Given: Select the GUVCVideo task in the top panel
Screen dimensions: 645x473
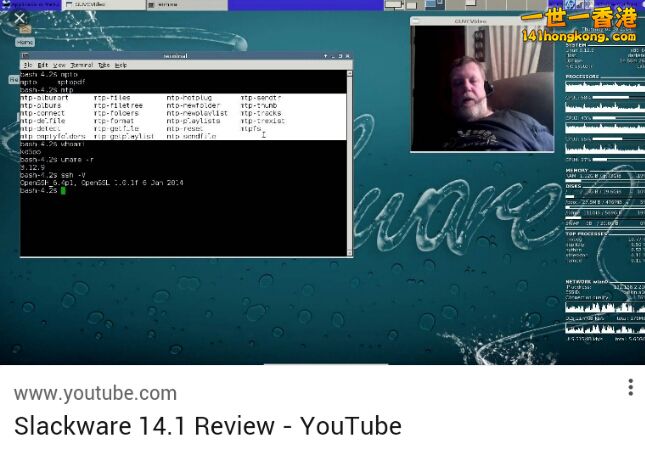Looking at the screenshot, I should pos(104,5).
